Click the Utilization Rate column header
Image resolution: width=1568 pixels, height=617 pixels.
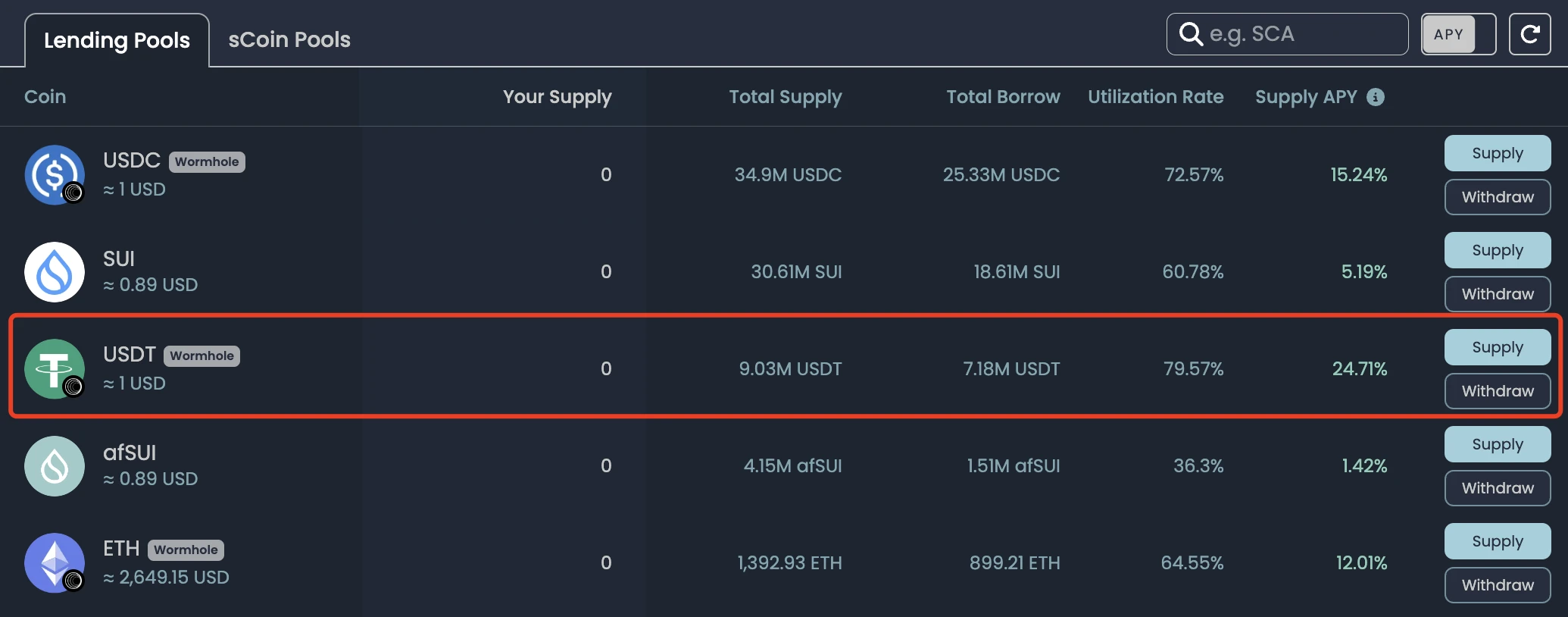1155,97
